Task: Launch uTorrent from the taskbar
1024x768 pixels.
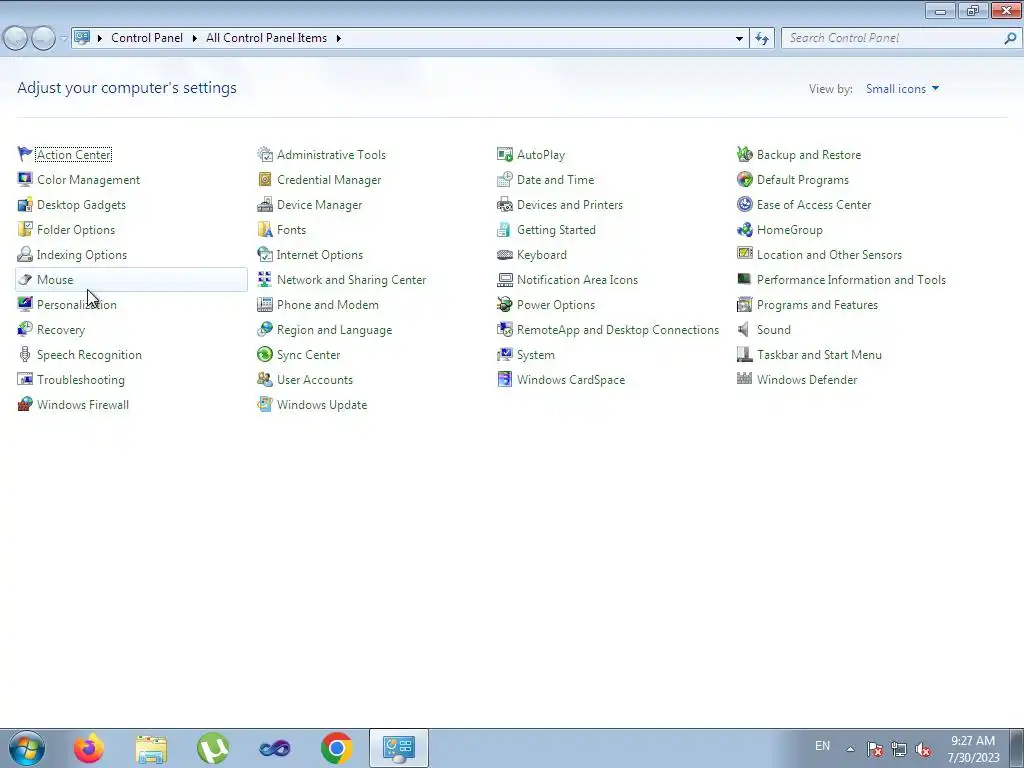Action: pyautogui.click(x=213, y=748)
